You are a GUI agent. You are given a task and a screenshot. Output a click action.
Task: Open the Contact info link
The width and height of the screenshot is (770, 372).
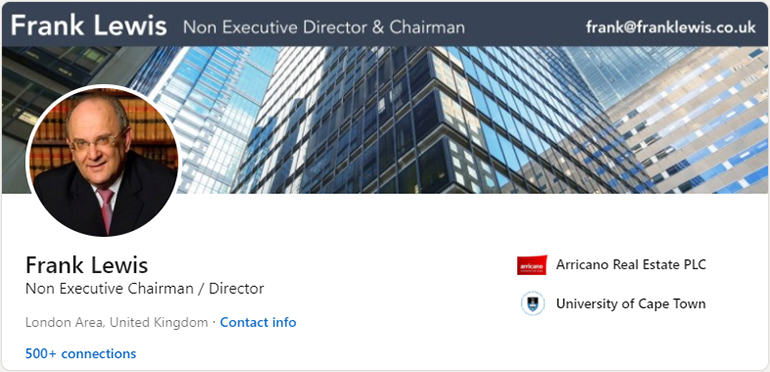pyautogui.click(x=258, y=322)
